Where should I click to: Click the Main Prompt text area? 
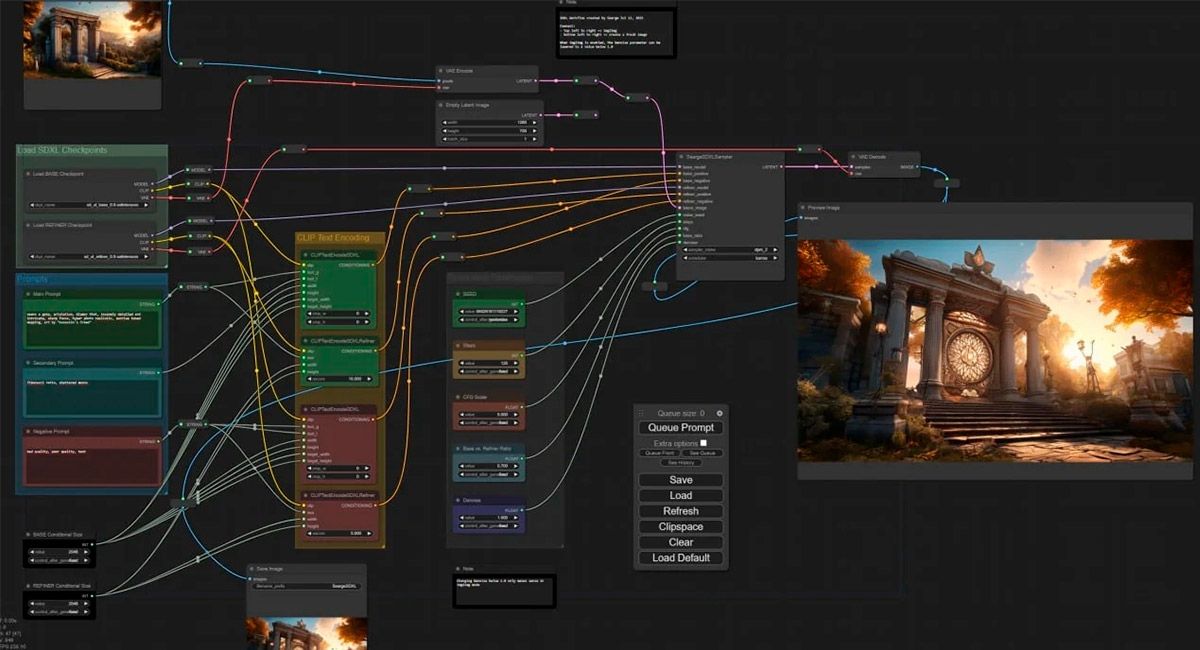point(91,329)
